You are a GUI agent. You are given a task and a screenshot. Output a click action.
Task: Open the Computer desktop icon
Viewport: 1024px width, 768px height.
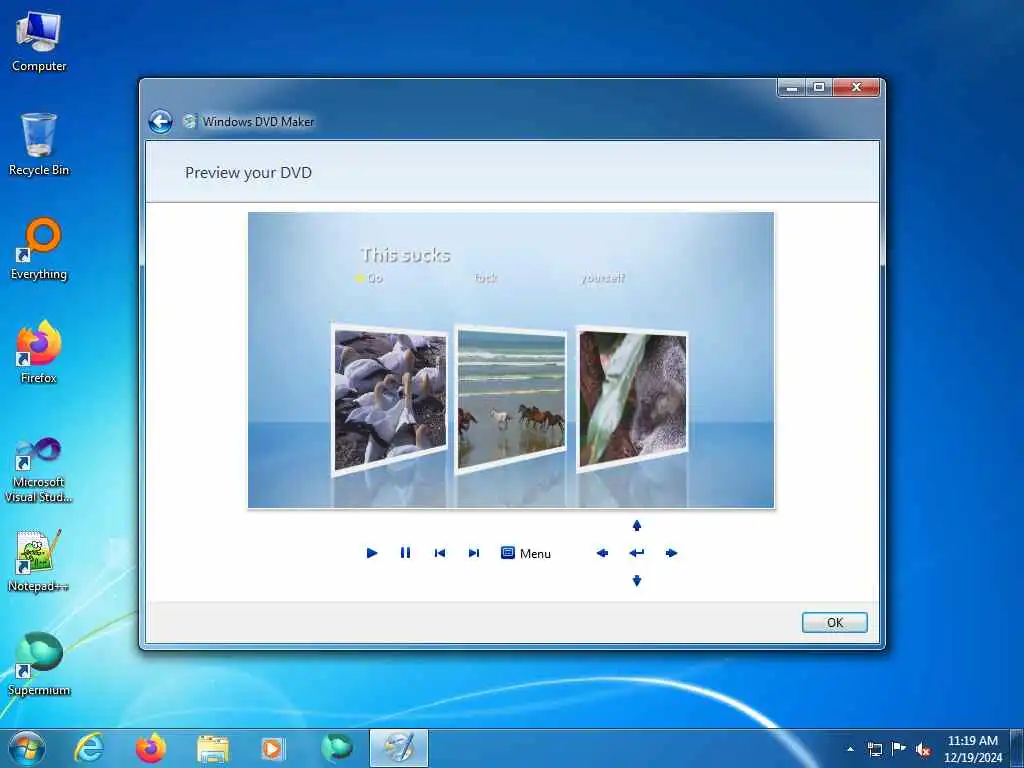(x=39, y=42)
